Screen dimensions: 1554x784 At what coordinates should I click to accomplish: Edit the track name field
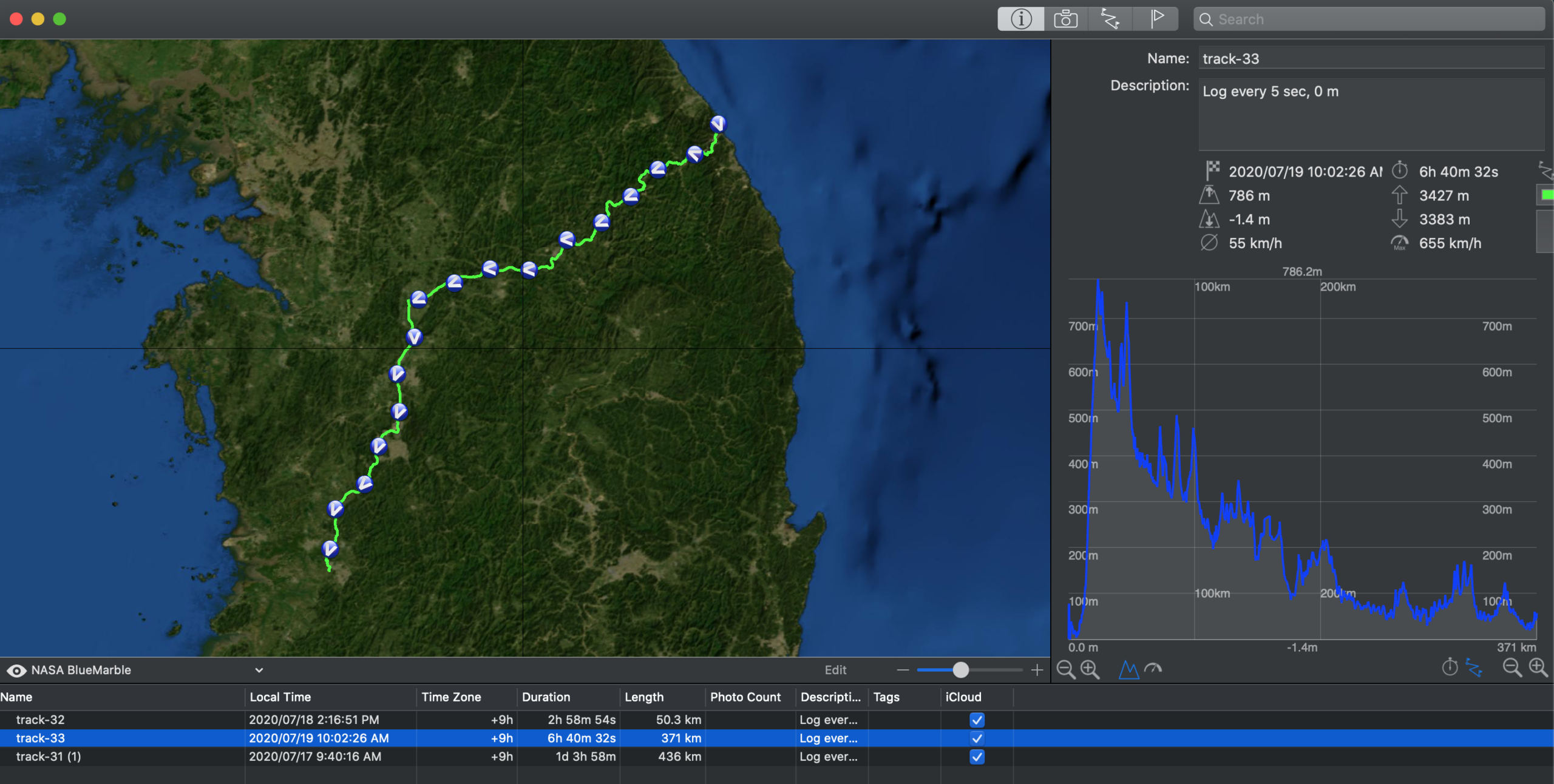pos(1371,59)
